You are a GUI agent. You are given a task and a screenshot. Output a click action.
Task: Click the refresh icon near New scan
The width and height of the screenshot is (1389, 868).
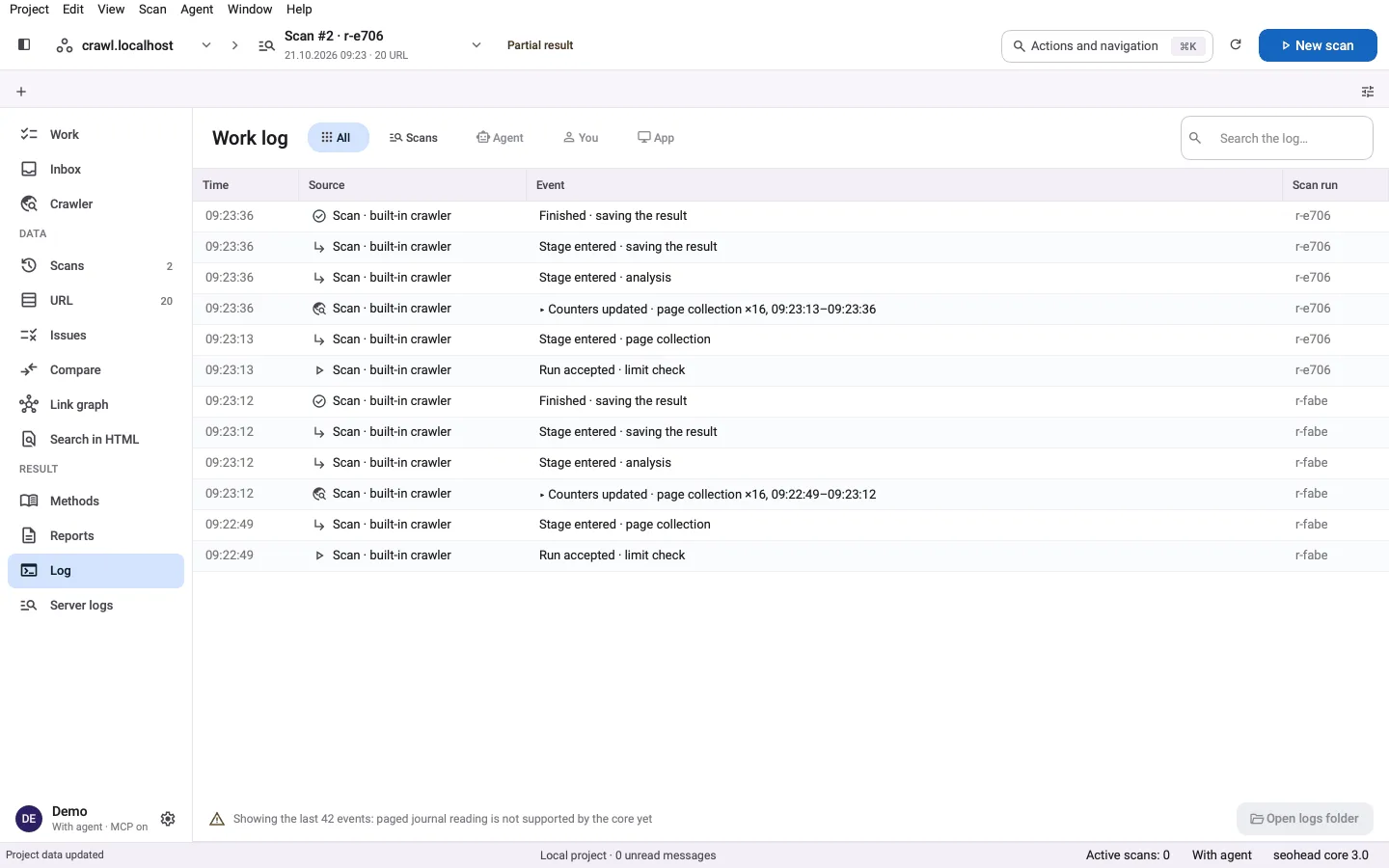pos(1236,44)
